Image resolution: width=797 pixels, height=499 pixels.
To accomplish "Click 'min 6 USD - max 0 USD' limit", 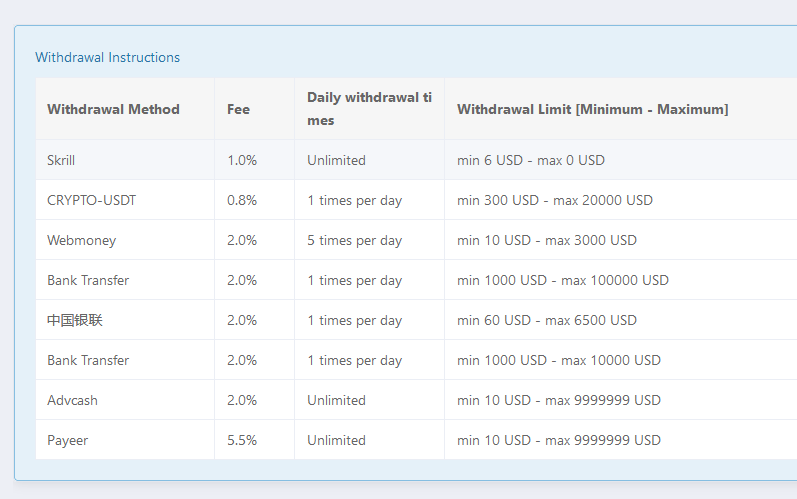I will (531, 160).
